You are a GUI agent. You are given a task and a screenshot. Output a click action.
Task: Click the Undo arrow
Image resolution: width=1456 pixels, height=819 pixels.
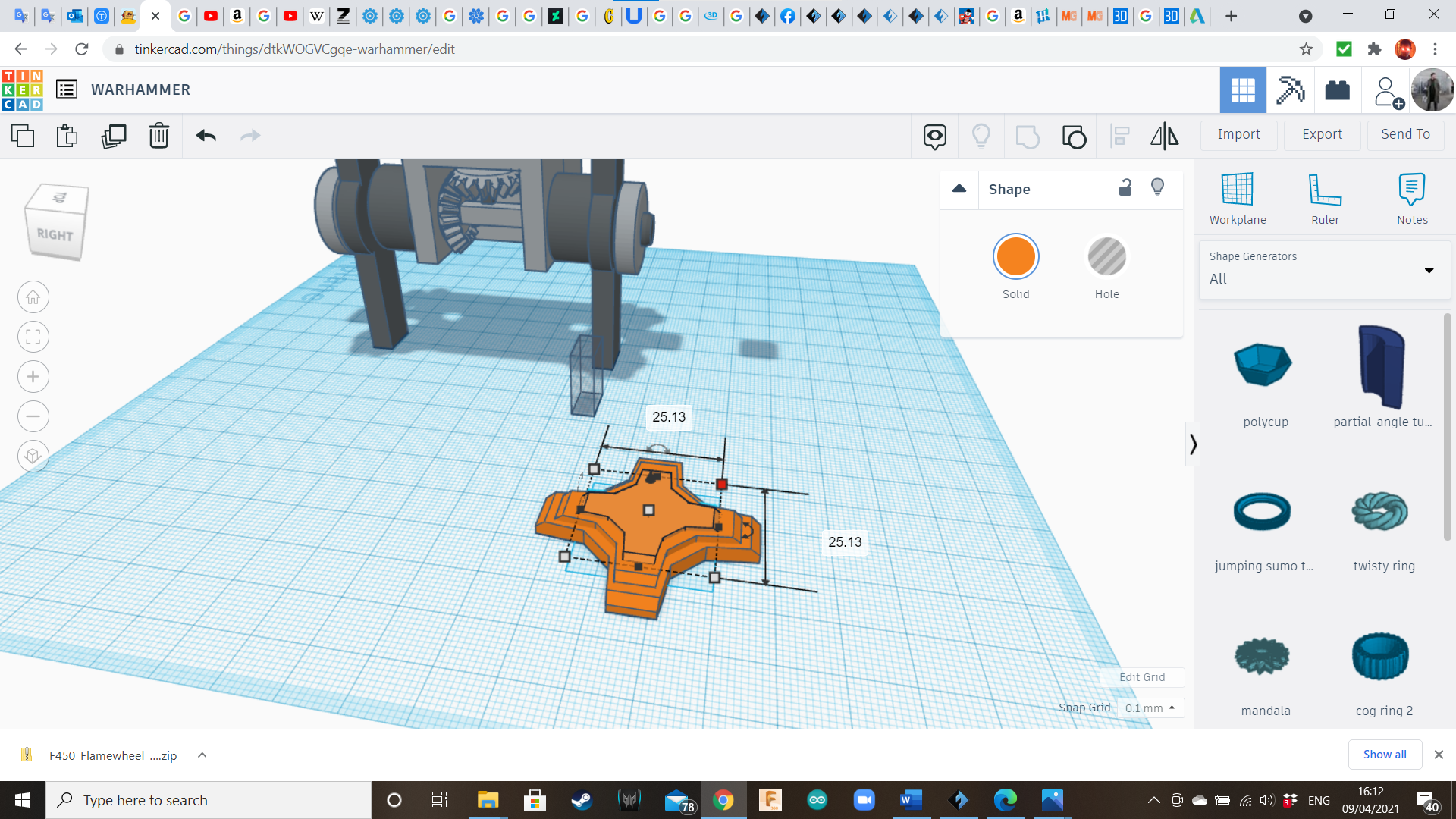click(x=206, y=136)
